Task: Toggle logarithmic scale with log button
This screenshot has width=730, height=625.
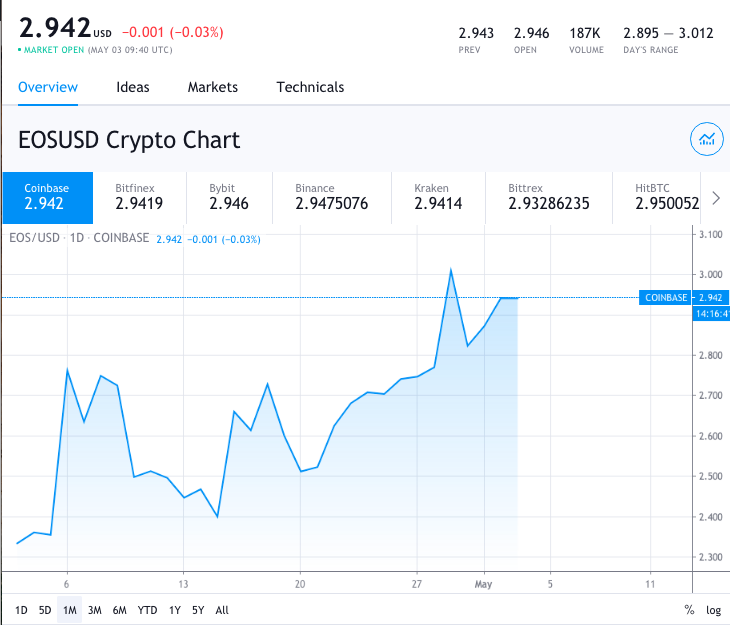Action: coord(713,610)
